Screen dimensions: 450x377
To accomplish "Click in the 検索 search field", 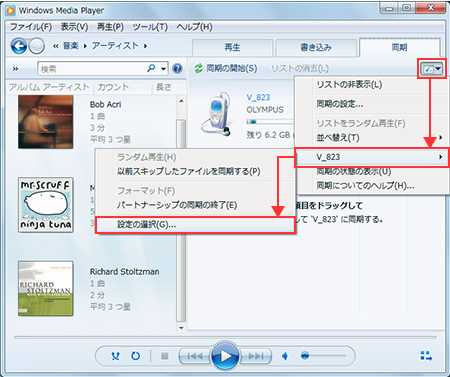I will 93,69.
